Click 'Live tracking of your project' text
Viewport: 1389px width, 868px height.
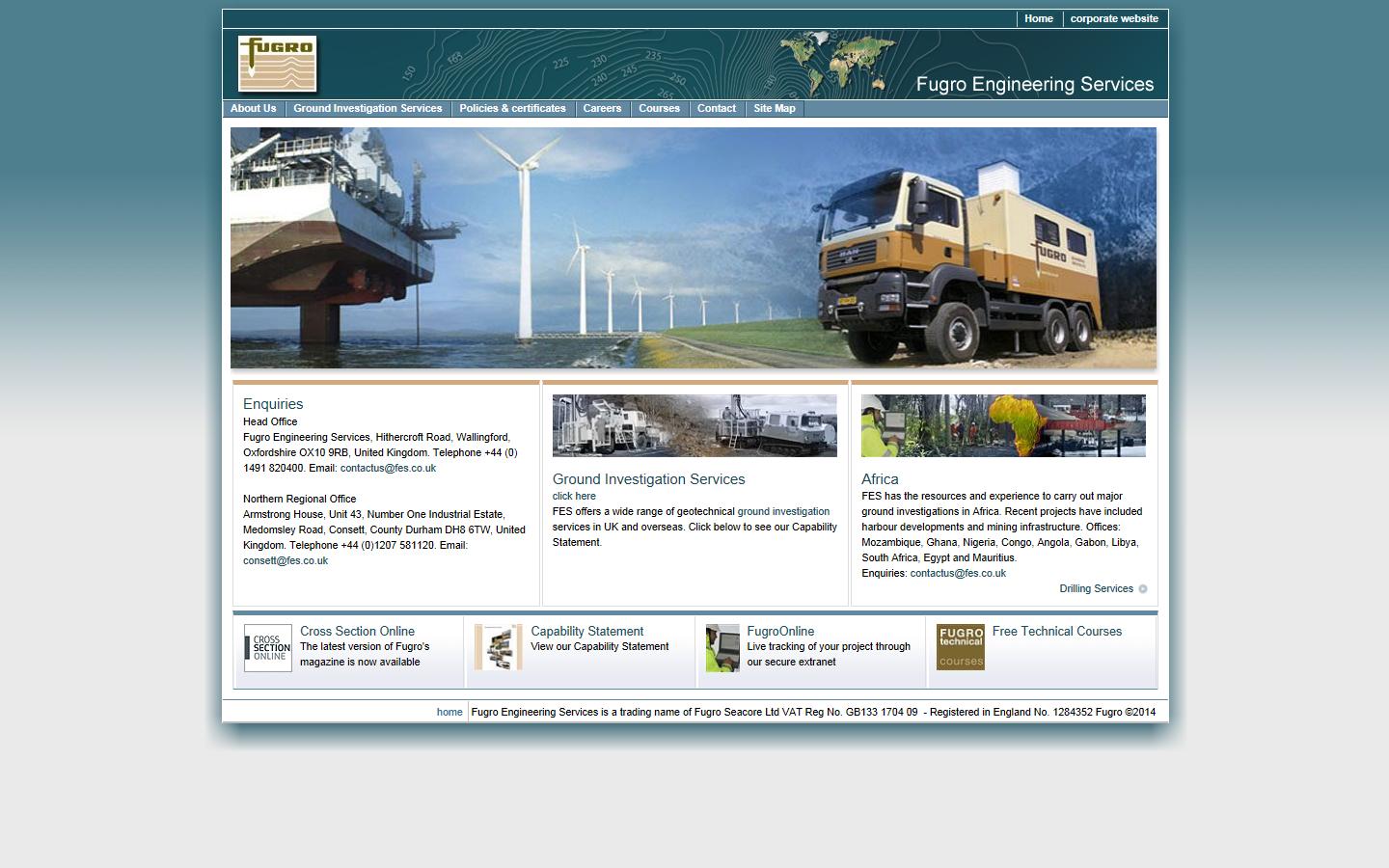[x=829, y=647]
